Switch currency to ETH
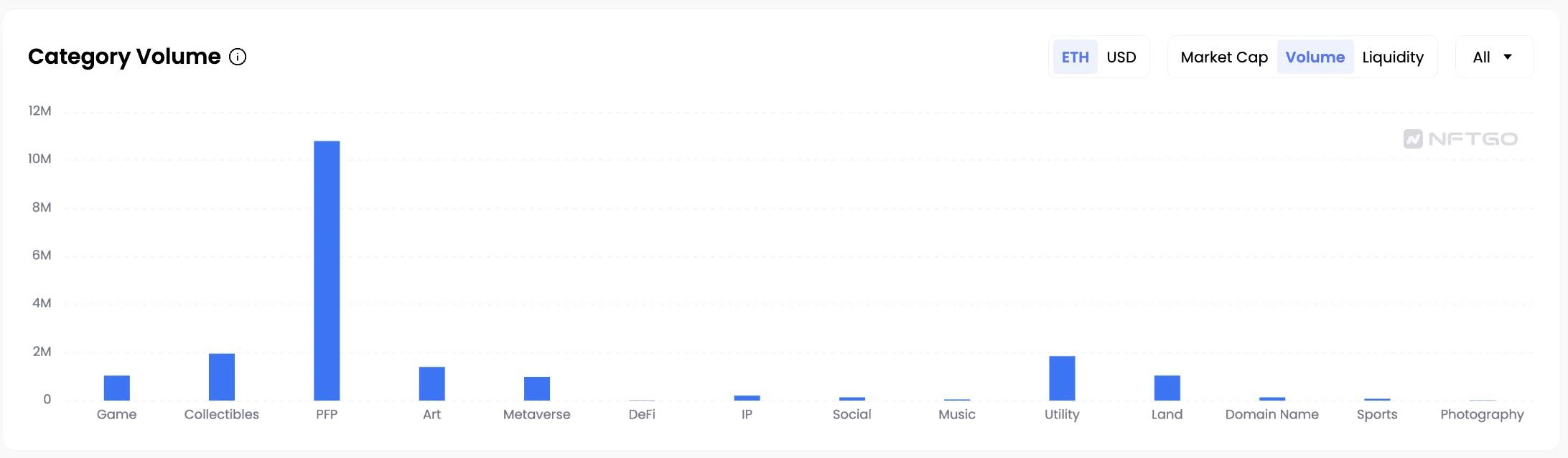The height and width of the screenshot is (458, 1568). (x=1075, y=57)
